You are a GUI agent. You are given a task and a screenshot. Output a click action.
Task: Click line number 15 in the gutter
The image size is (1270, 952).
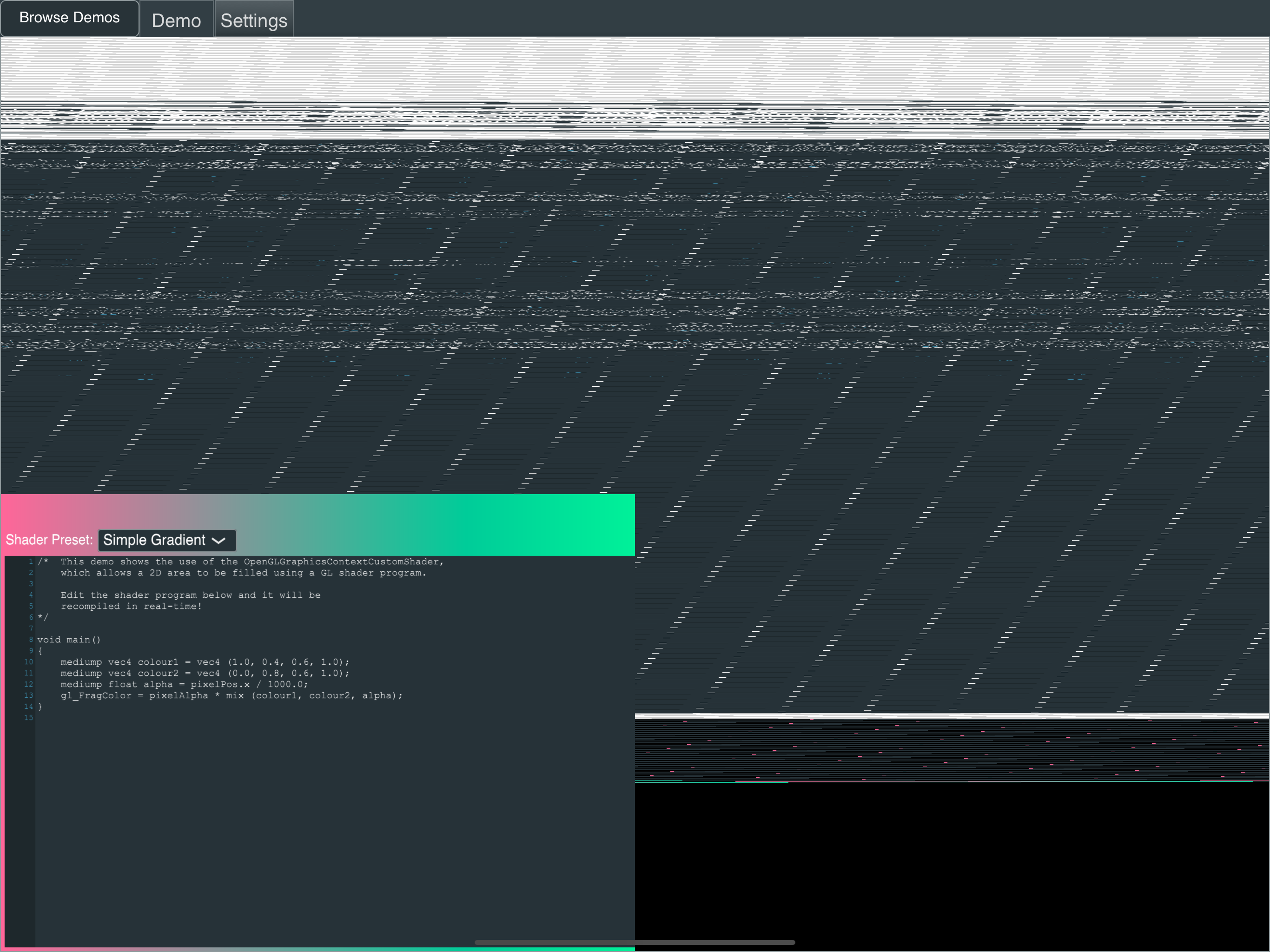point(28,718)
